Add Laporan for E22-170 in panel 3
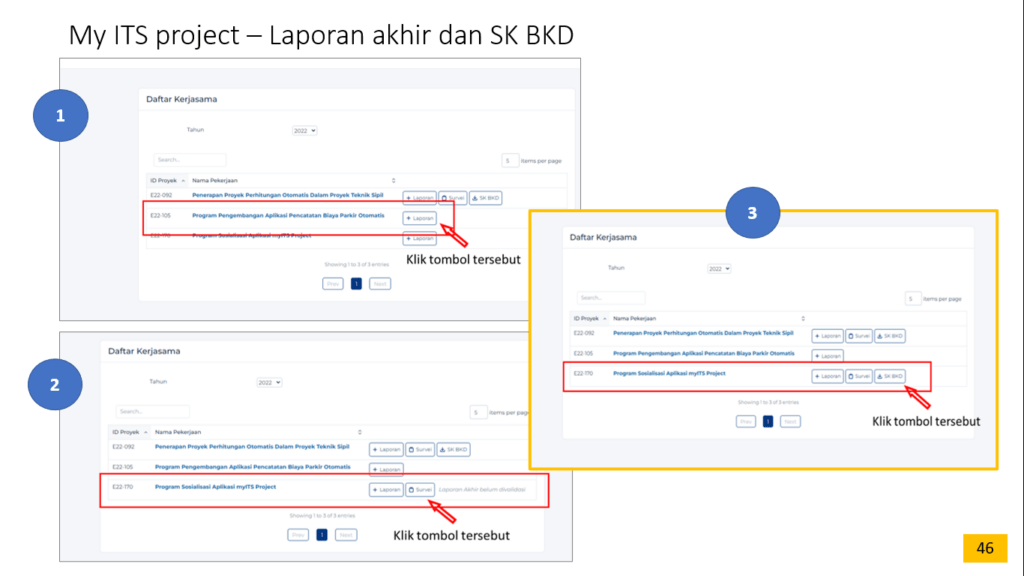This screenshot has width=1024, height=576. (827, 377)
